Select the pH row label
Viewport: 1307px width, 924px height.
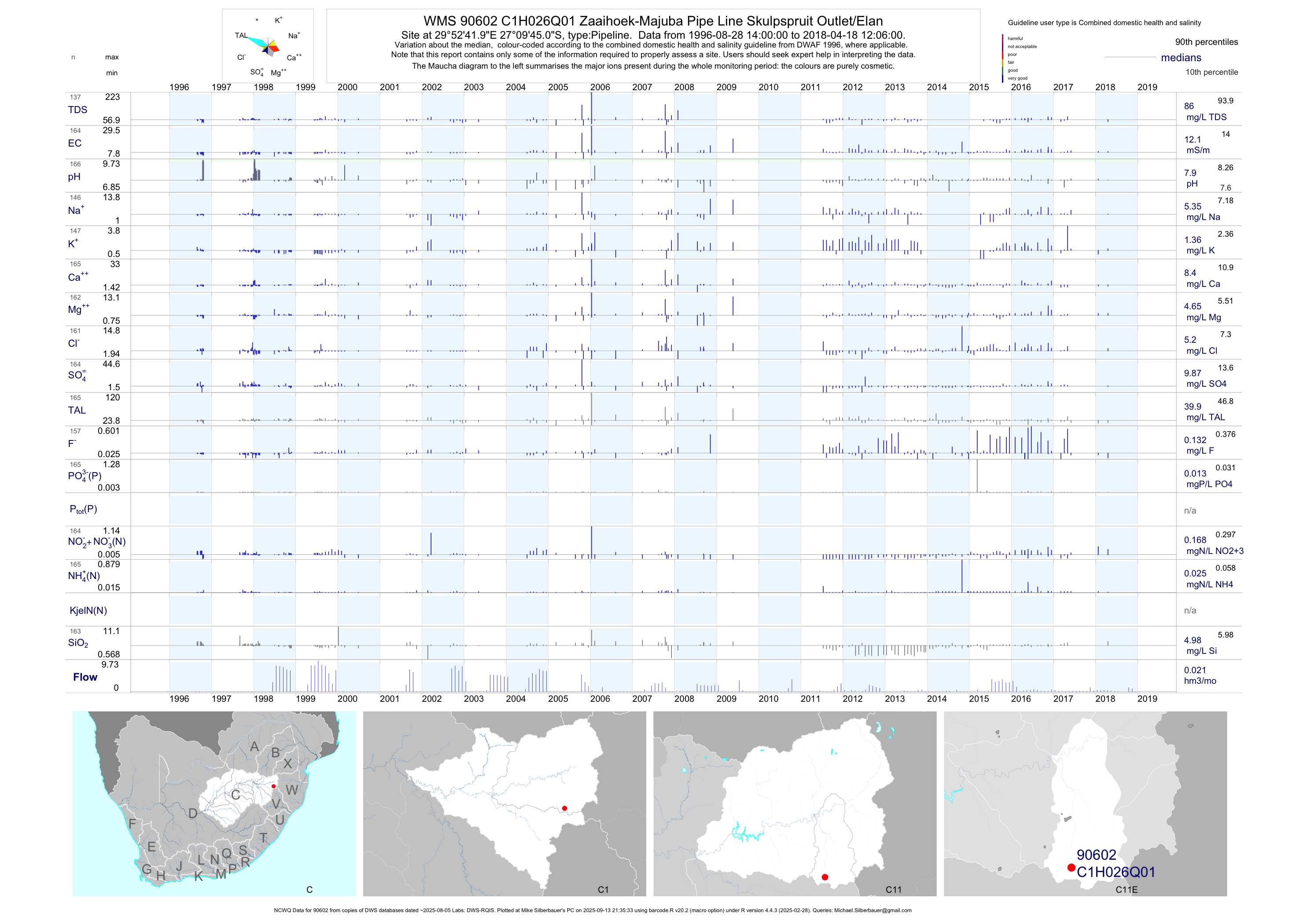coord(74,177)
